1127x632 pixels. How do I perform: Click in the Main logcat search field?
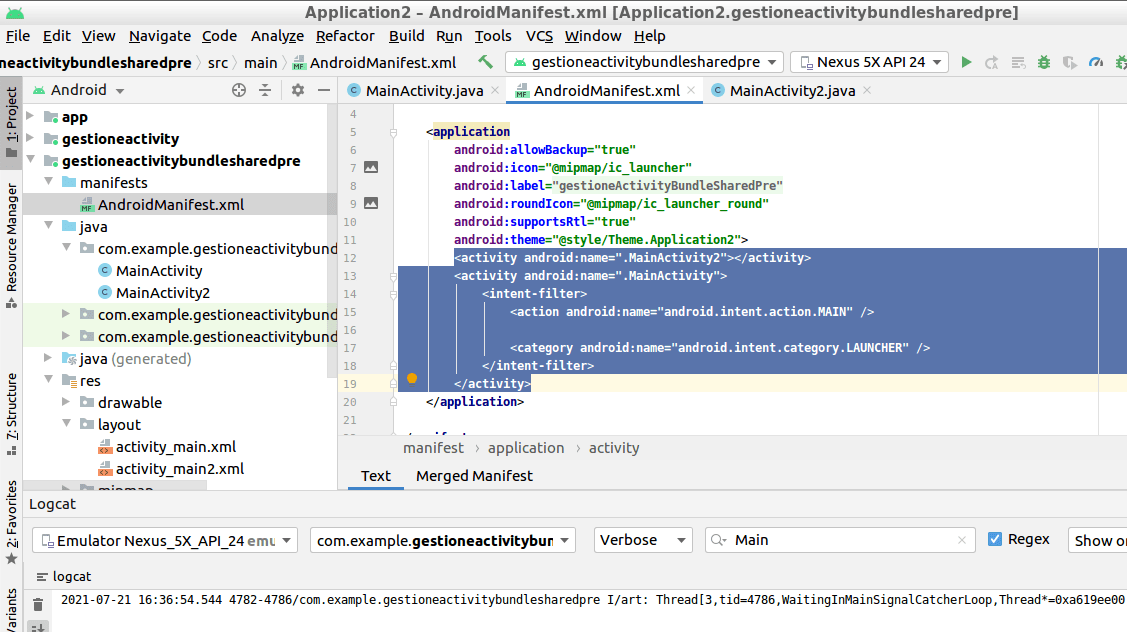841,540
